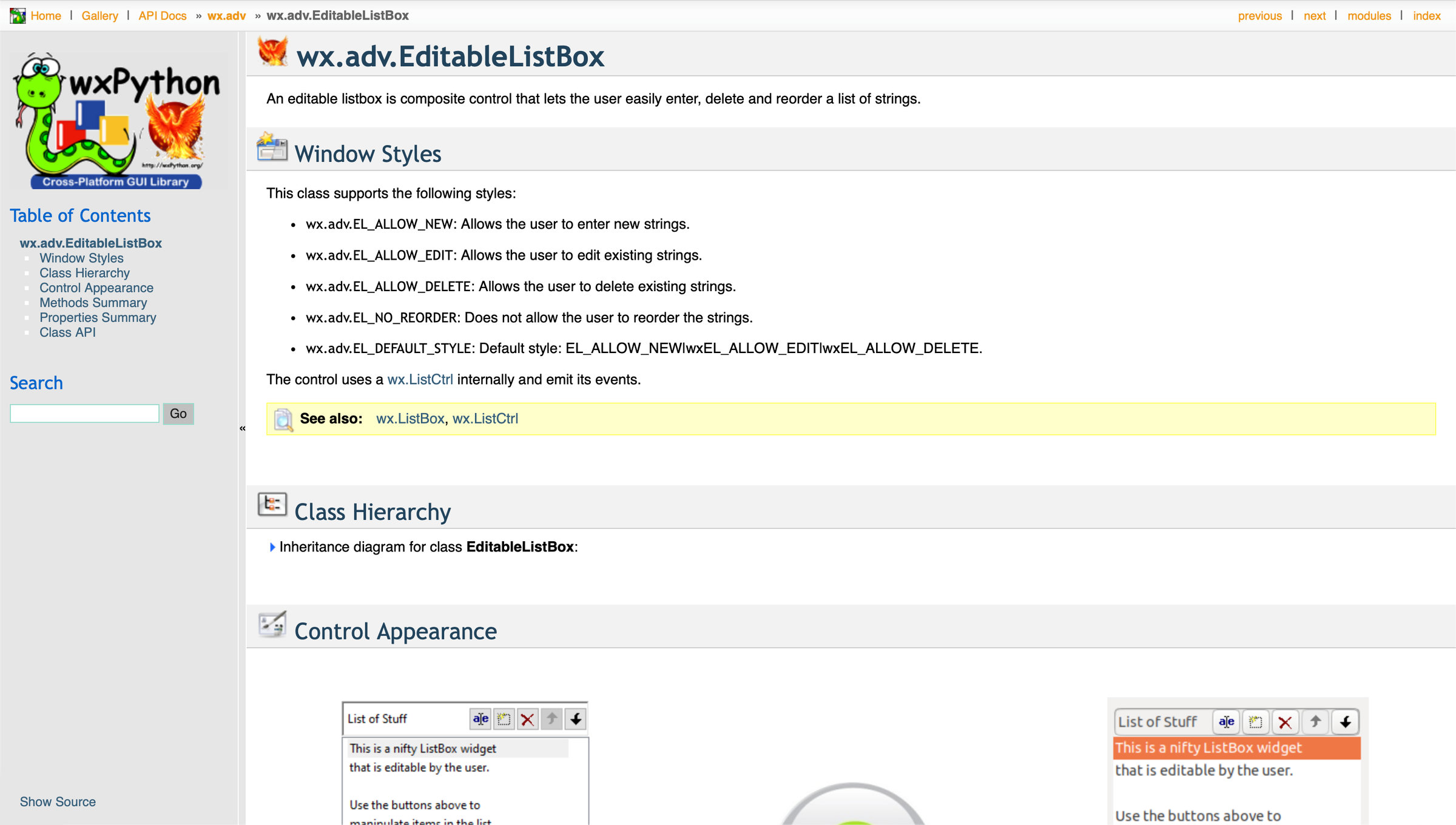Jump to Class Hierarchy in the sidebar

tap(84, 273)
